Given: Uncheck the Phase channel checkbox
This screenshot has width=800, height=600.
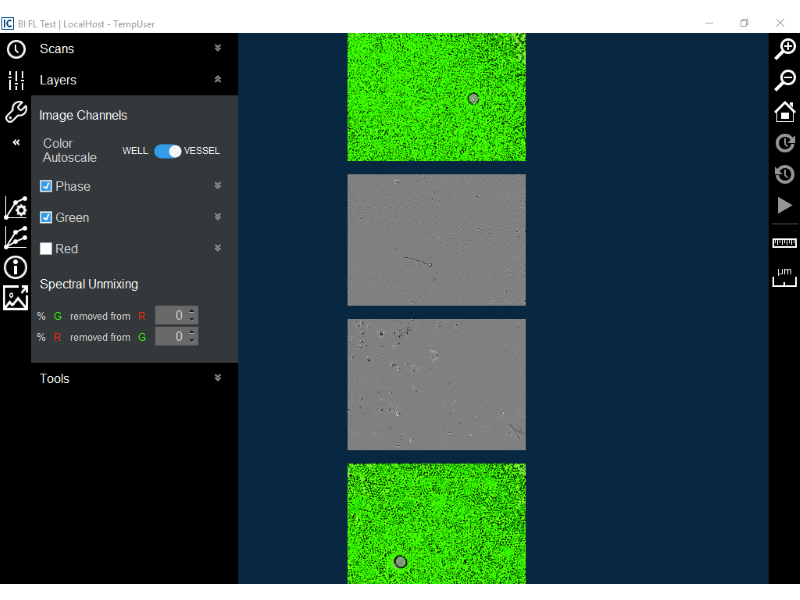Looking at the screenshot, I should 46,186.
